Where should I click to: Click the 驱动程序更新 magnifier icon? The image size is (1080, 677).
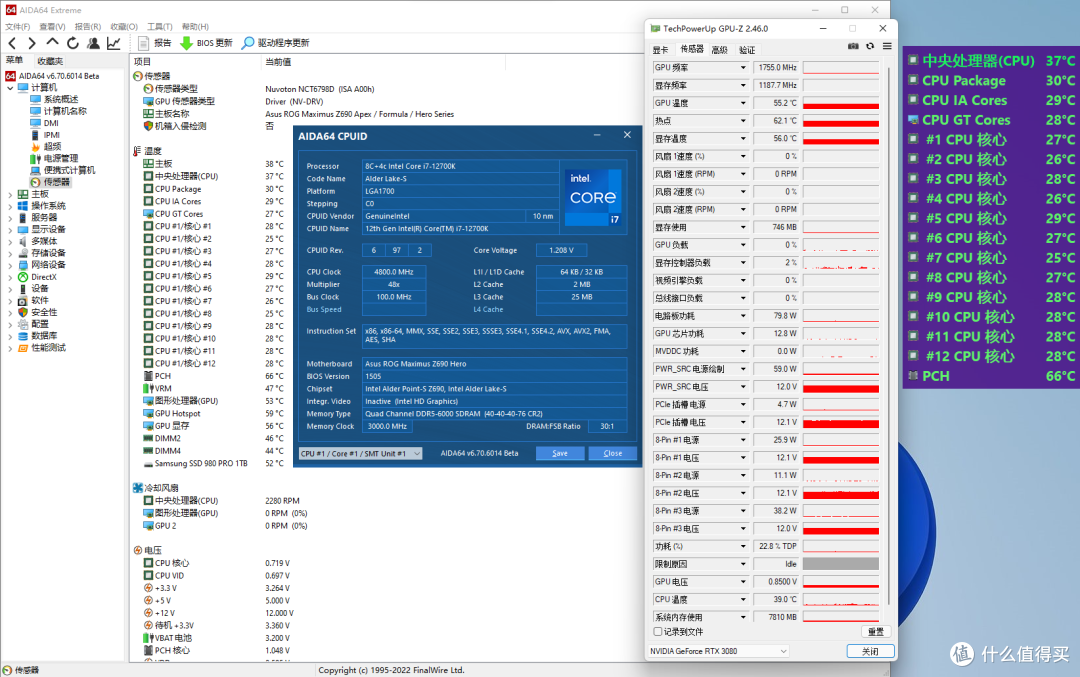tap(248, 43)
